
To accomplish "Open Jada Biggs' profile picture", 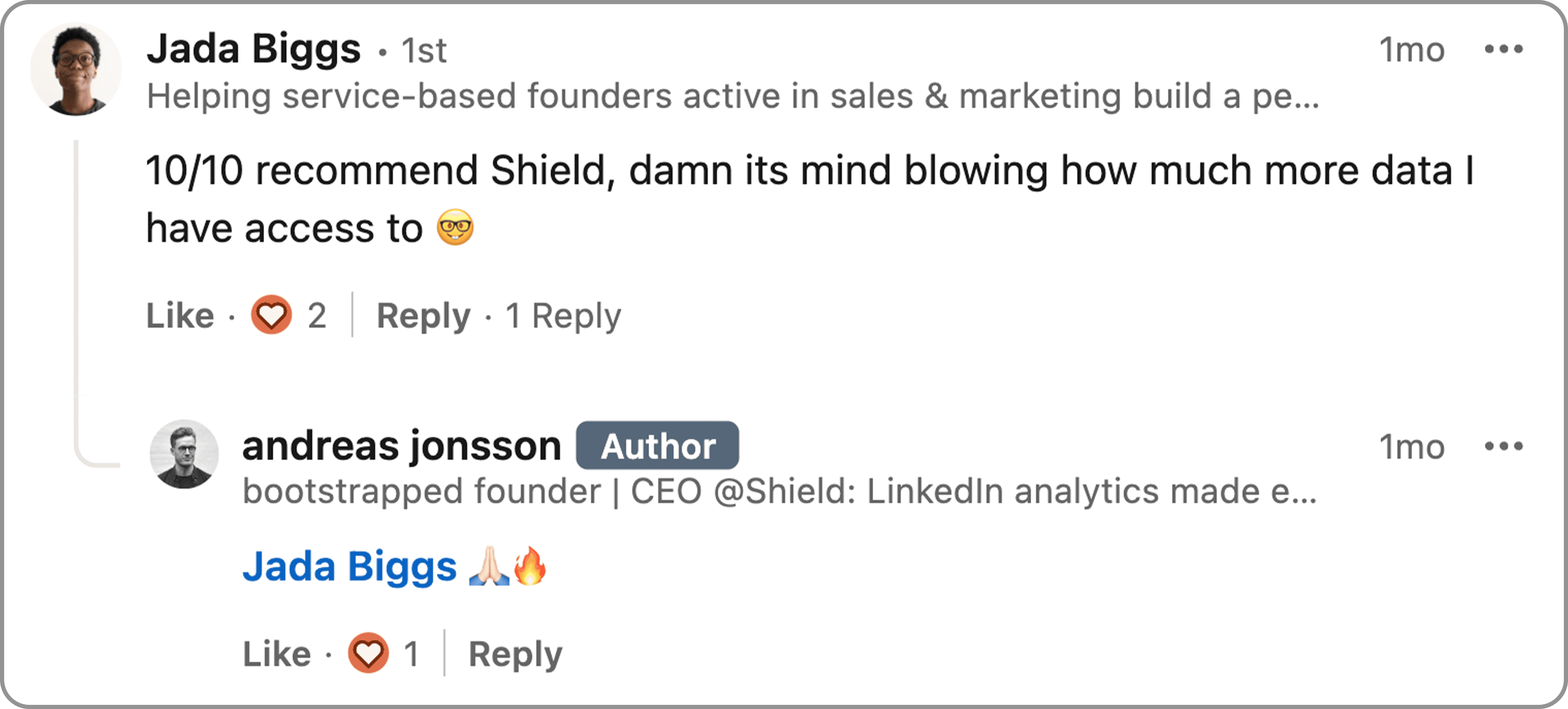I will pos(76,70).
